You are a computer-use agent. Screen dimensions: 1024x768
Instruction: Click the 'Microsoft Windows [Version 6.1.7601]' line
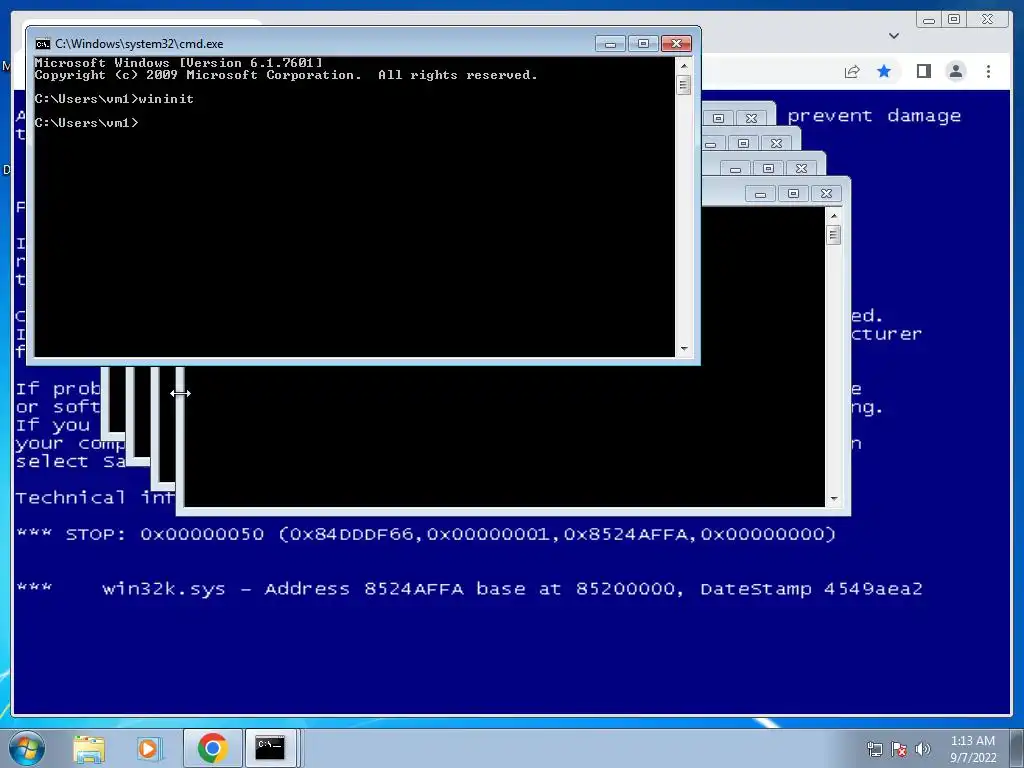(x=178, y=63)
